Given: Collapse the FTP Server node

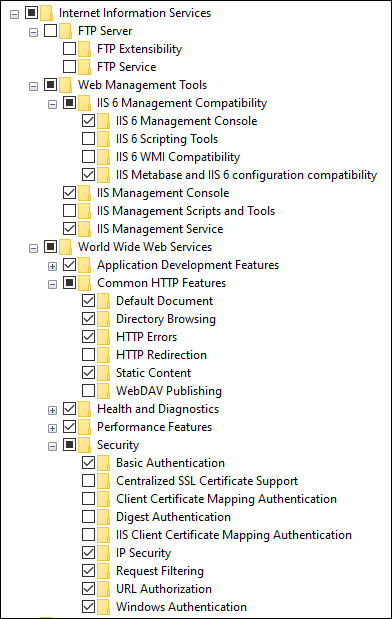Looking at the screenshot, I should click(33, 32).
